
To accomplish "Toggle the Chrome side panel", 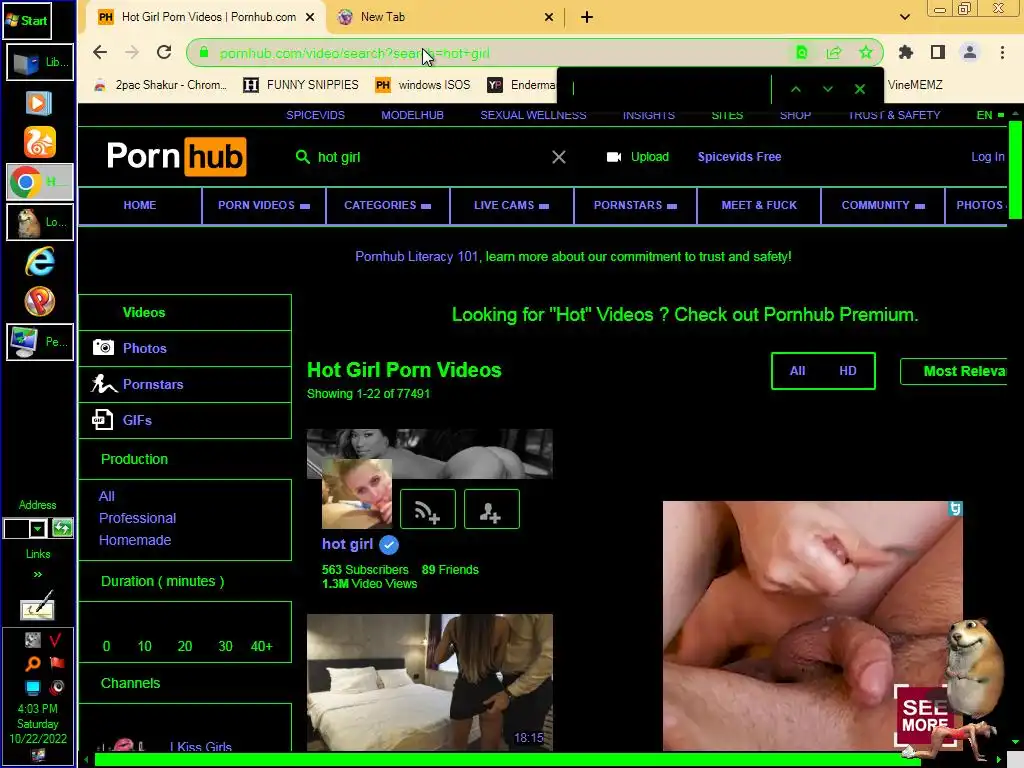I will [x=938, y=52].
